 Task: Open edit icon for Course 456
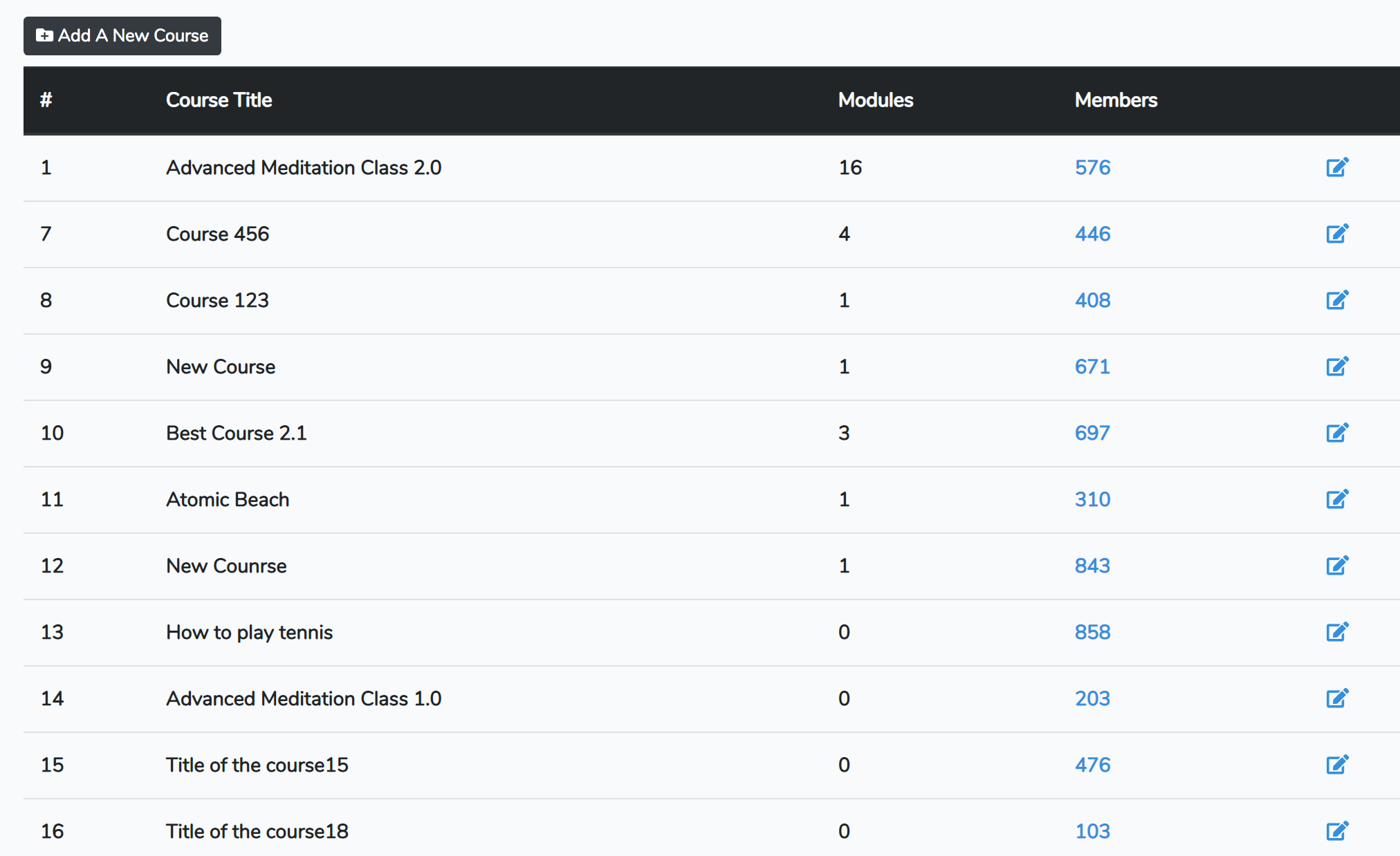(1337, 234)
